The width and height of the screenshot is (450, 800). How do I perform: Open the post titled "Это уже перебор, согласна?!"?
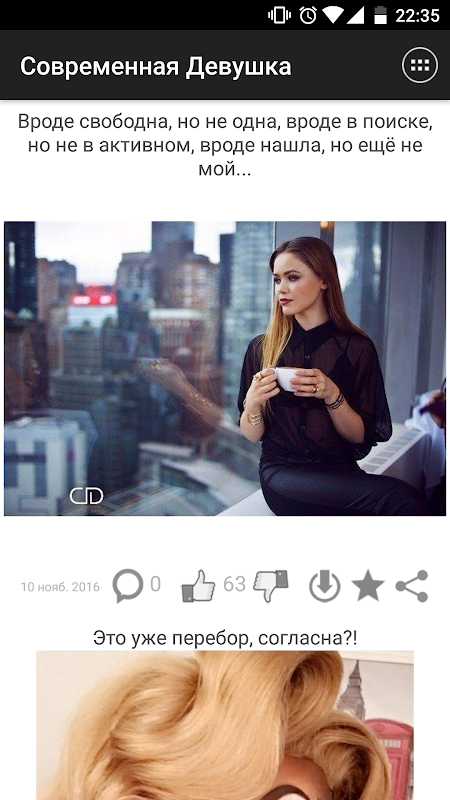coord(225,638)
